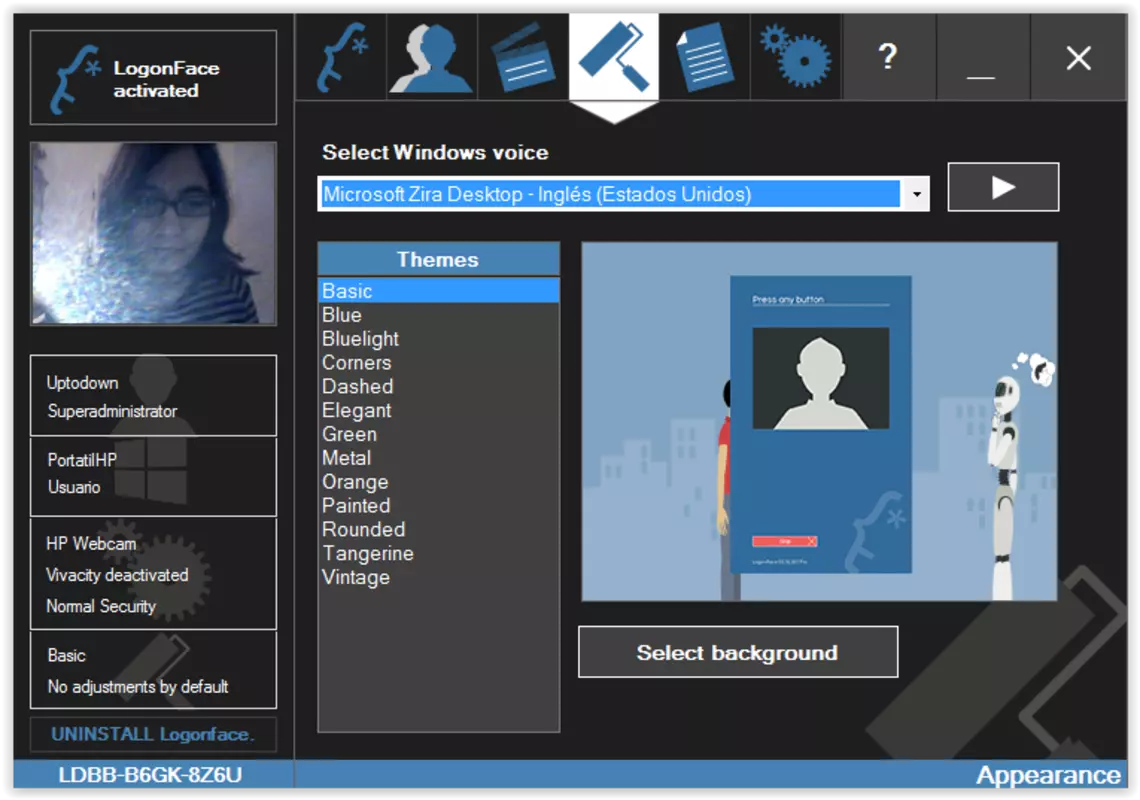Select the Green theme

[438, 434]
